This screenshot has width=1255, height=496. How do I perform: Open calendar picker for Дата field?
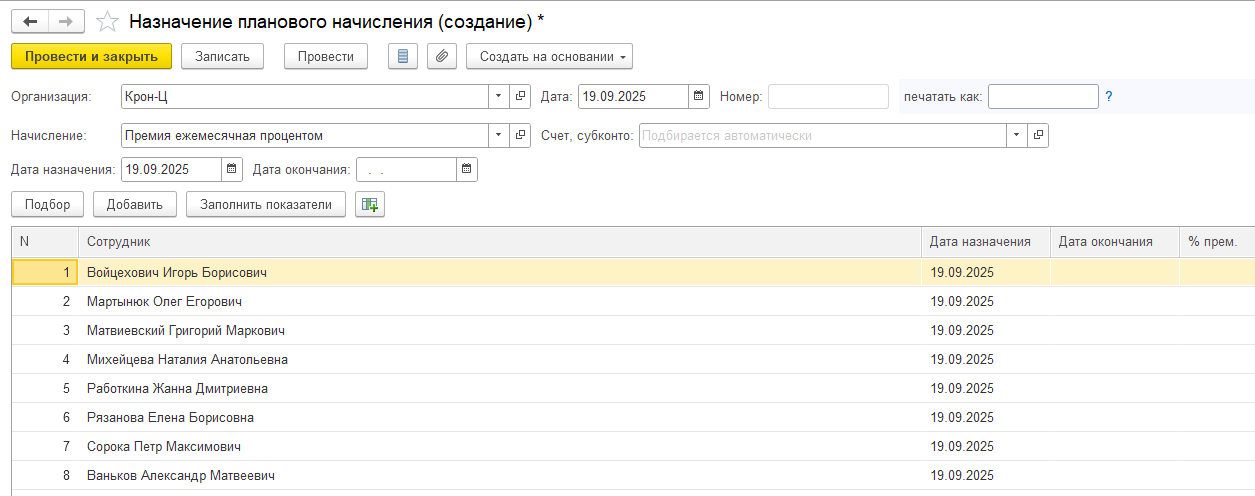point(699,97)
